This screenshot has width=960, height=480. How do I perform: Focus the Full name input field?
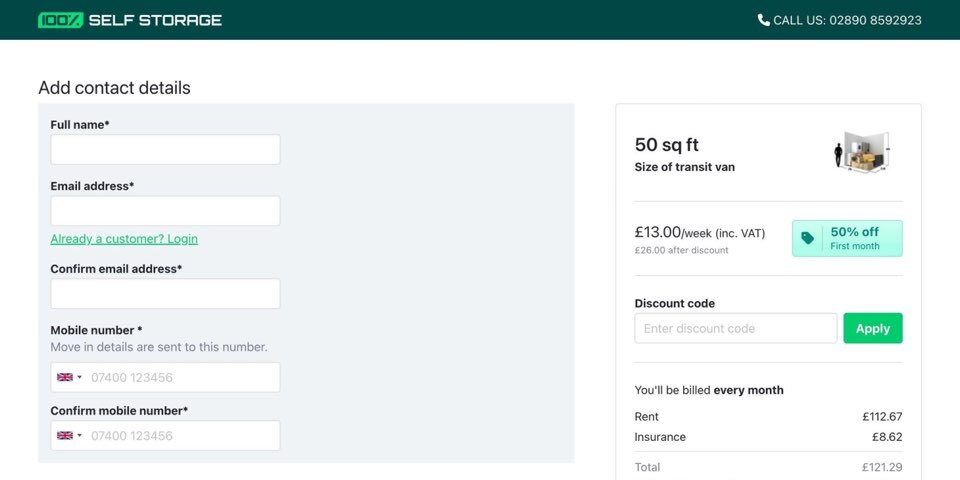point(165,150)
